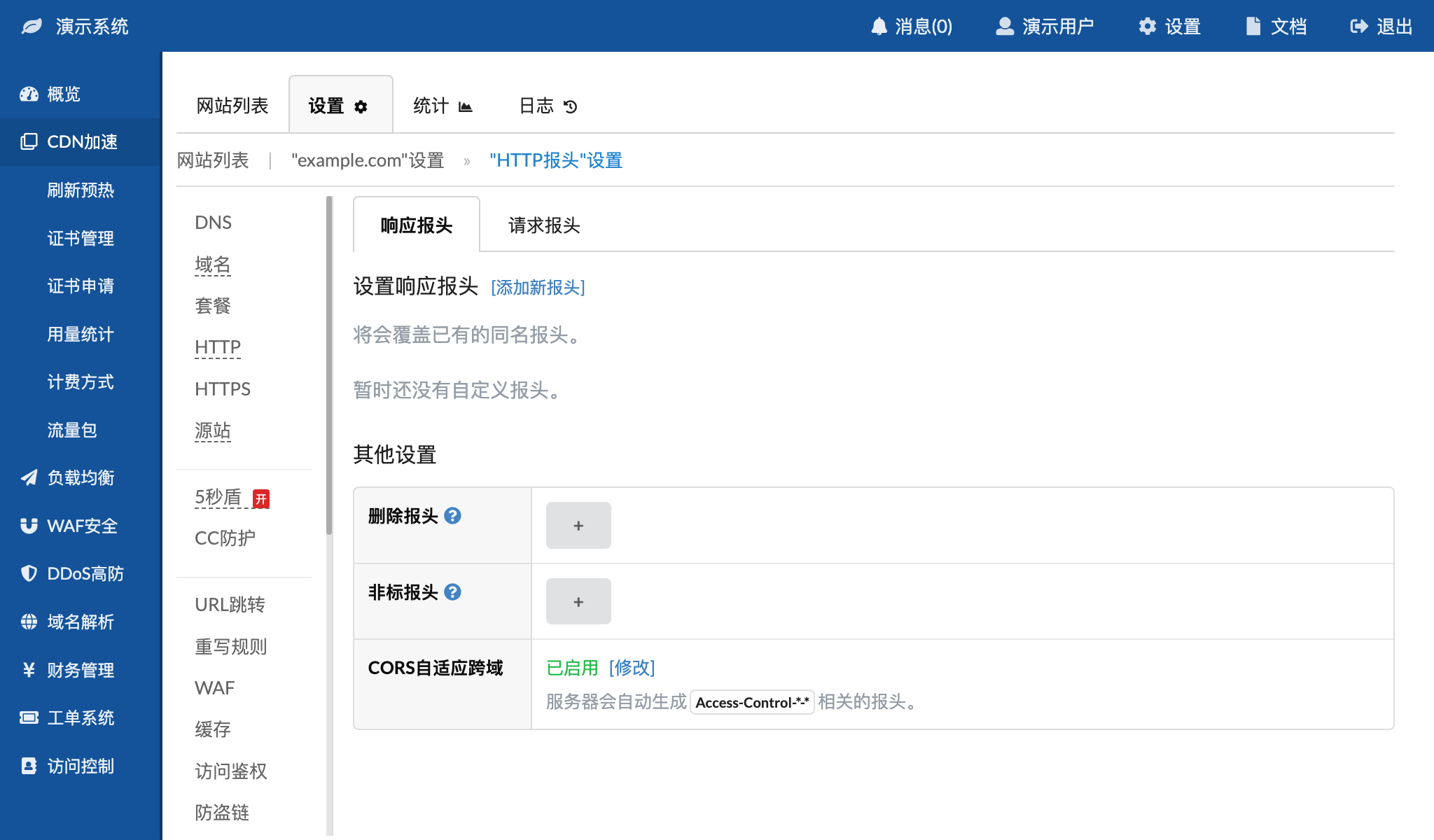
Task: Click the help icon beside 非标报头
Action: coord(453,592)
